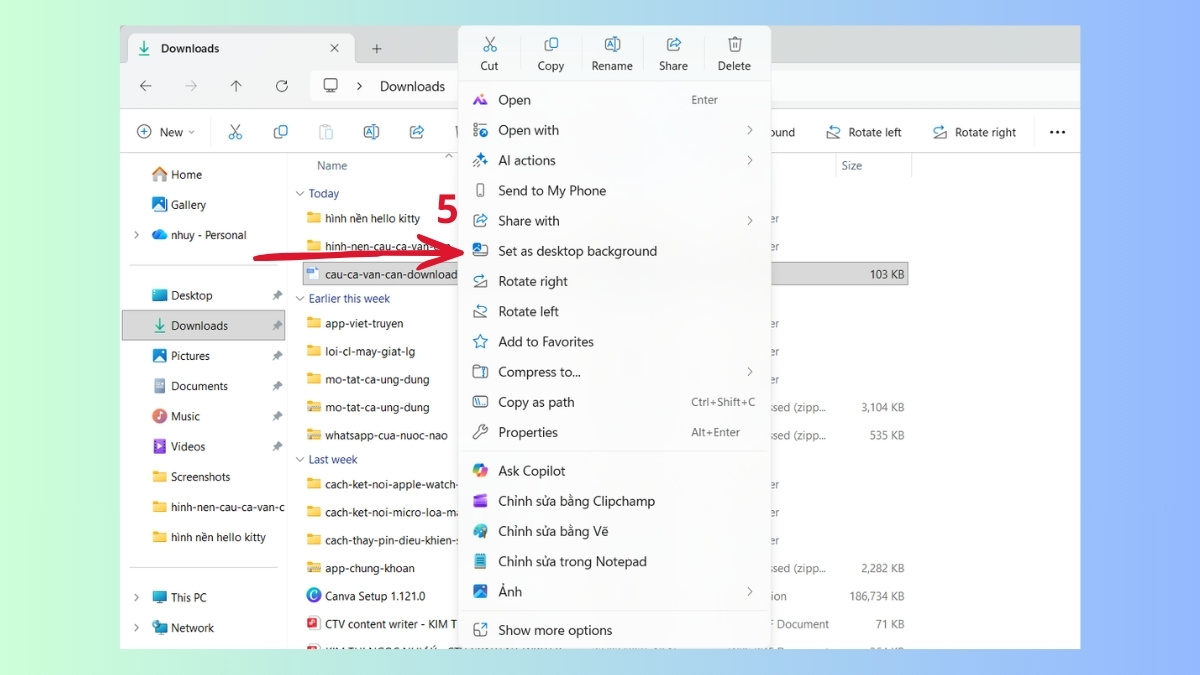
Task: Refresh the Downloads folder view
Action: pos(282,86)
